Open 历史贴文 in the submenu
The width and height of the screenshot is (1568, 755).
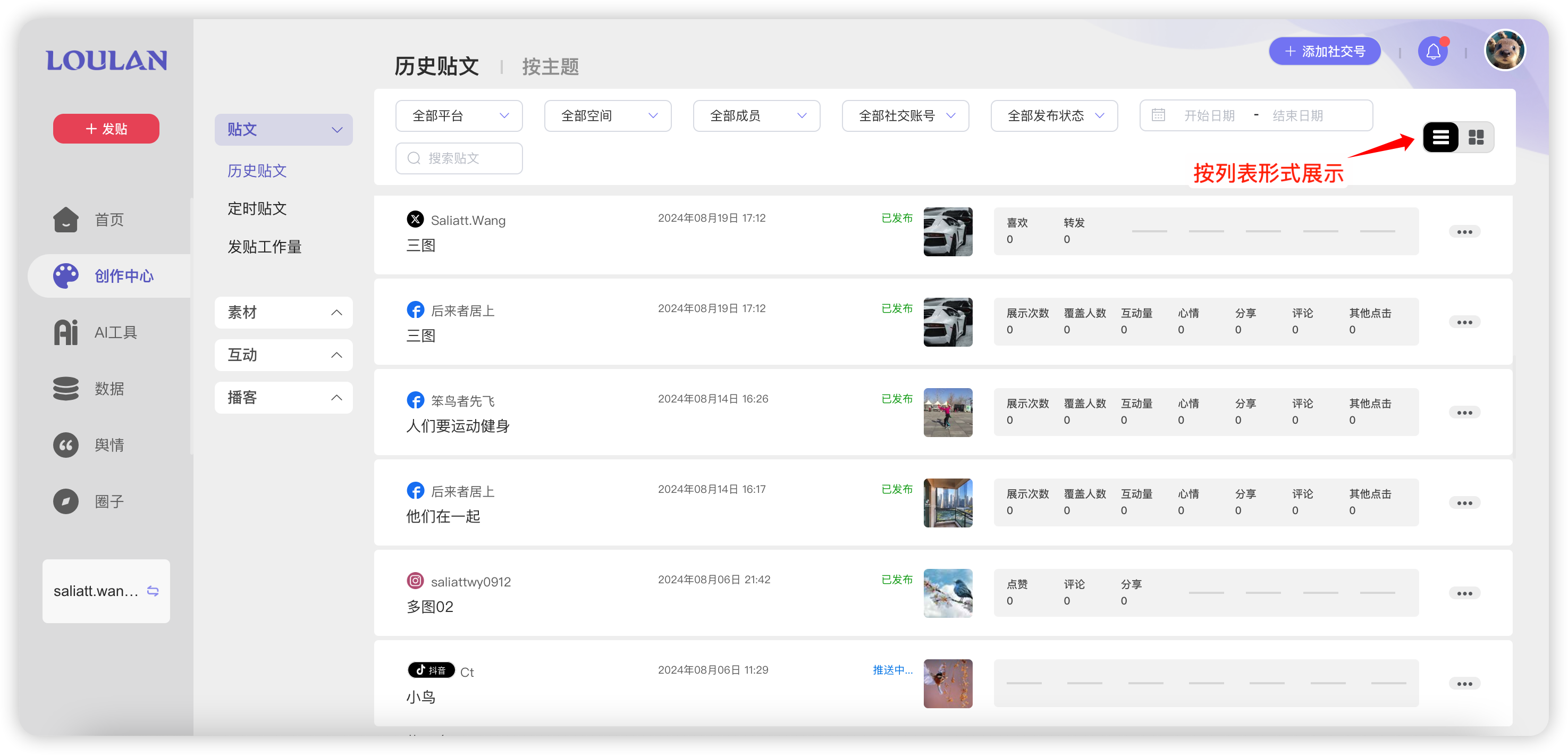pos(257,171)
